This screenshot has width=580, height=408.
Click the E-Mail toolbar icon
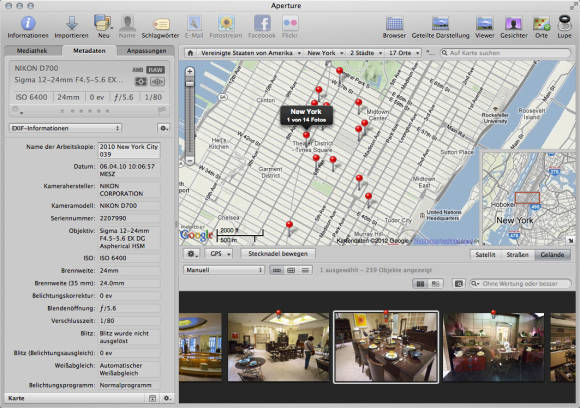click(x=194, y=23)
